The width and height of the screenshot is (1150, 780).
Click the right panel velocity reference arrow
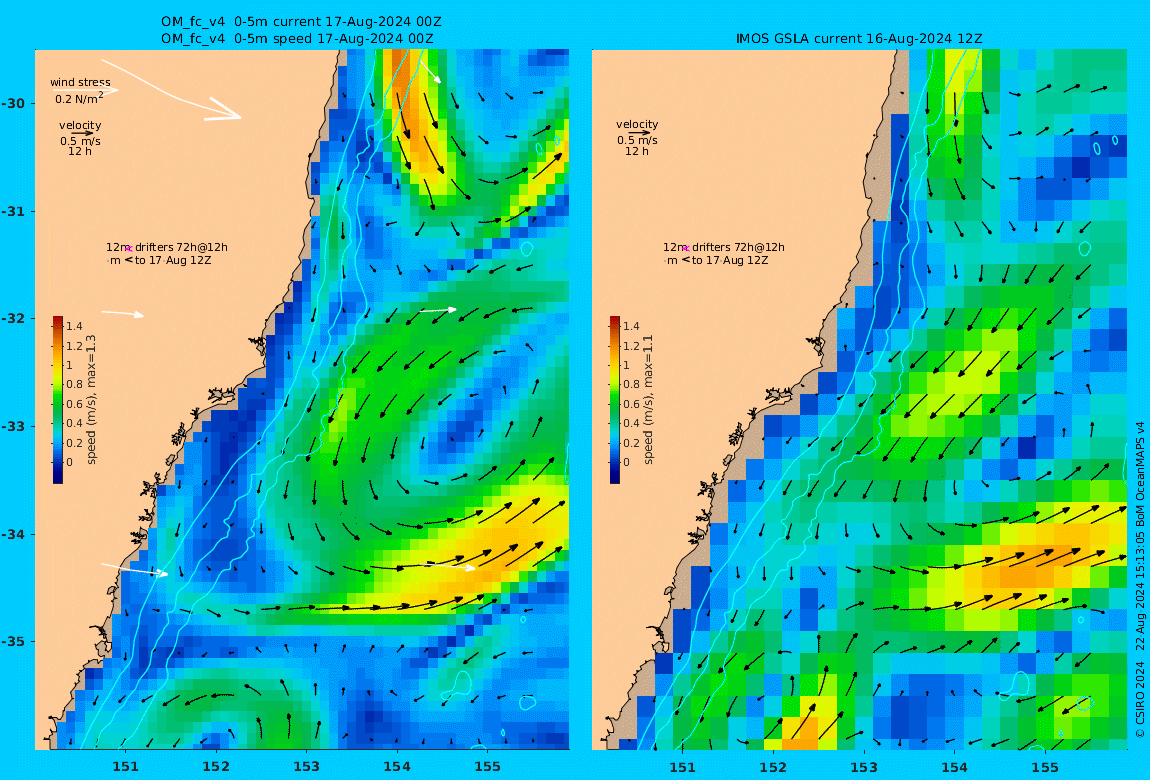[x=639, y=133]
